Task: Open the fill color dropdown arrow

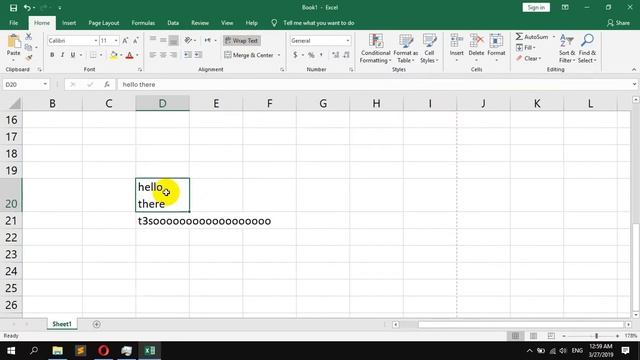Action: [x=121, y=55]
